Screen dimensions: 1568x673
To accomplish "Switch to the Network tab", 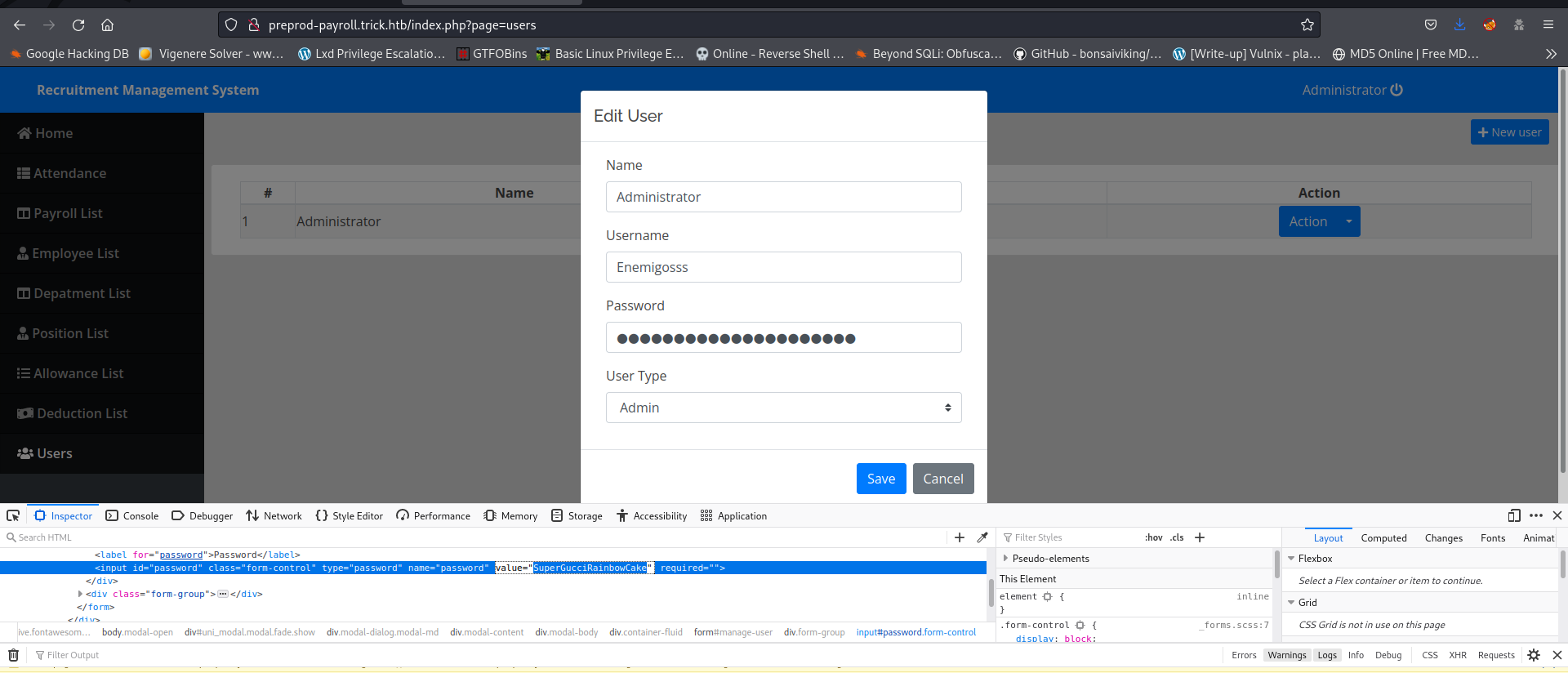I will (274, 515).
